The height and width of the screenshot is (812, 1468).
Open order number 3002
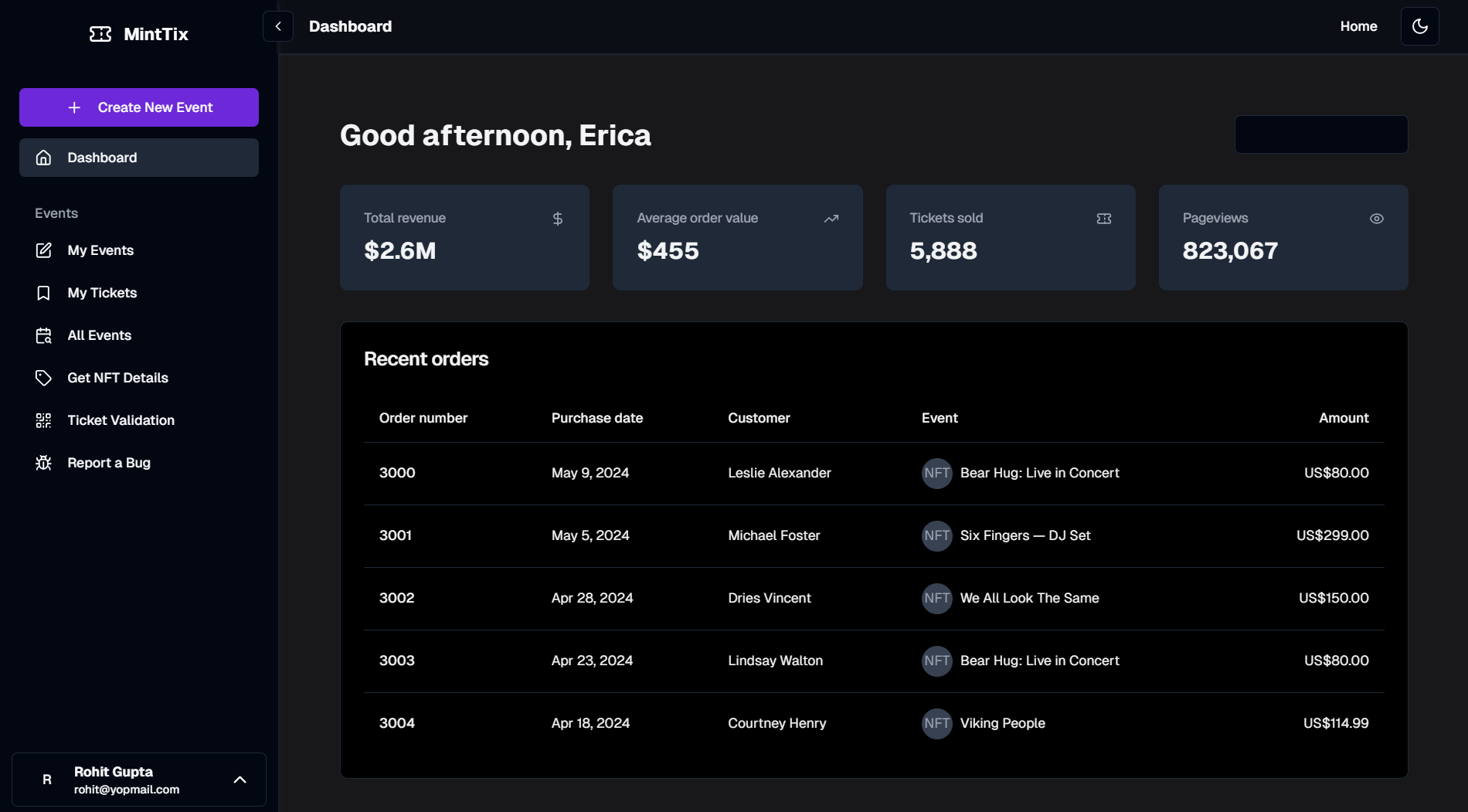pos(397,598)
